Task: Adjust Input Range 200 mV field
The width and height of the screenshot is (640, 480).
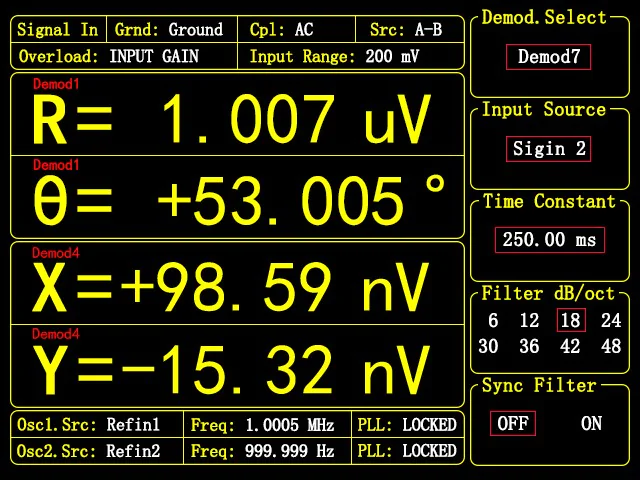Action: coord(350,56)
